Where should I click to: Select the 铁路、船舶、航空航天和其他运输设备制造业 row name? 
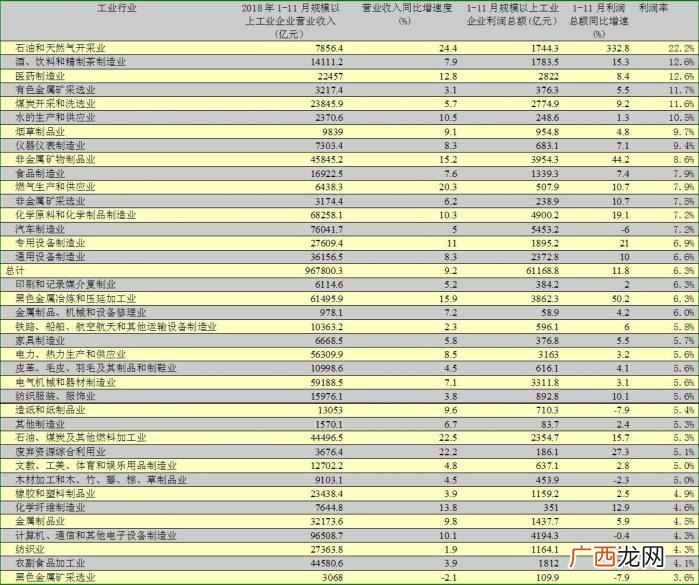(x=116, y=327)
